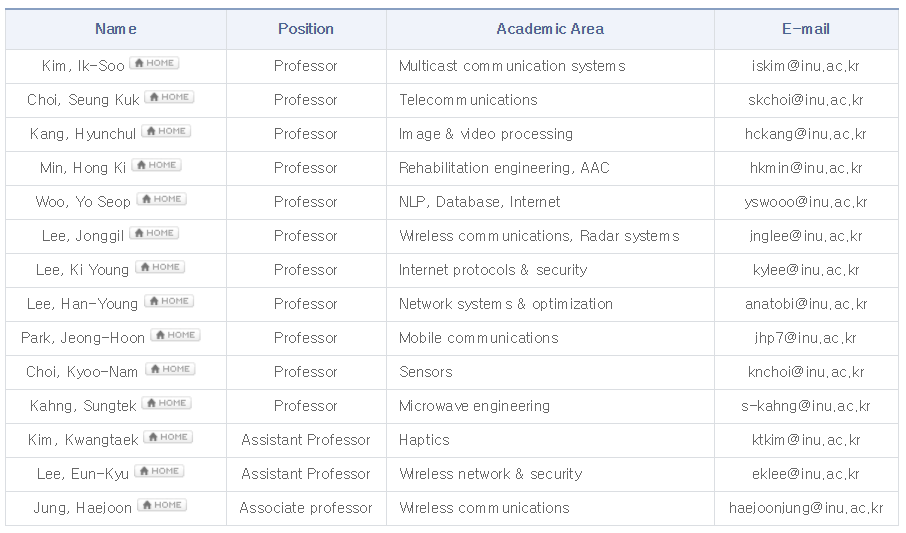Open HOME icon next to Kim, Ik-Soo
The image size is (906, 533).
pos(154,63)
